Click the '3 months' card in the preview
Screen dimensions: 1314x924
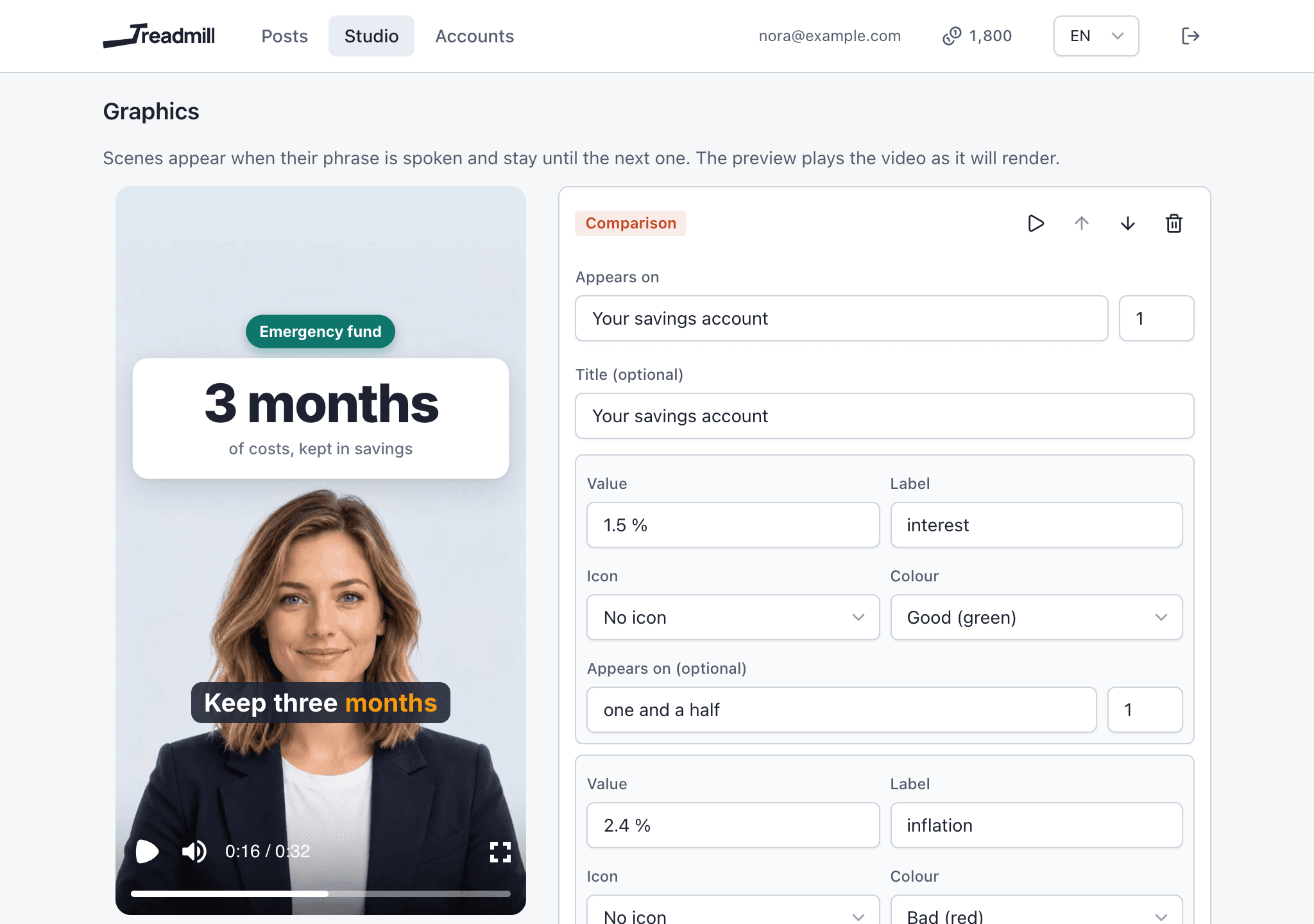click(x=321, y=418)
